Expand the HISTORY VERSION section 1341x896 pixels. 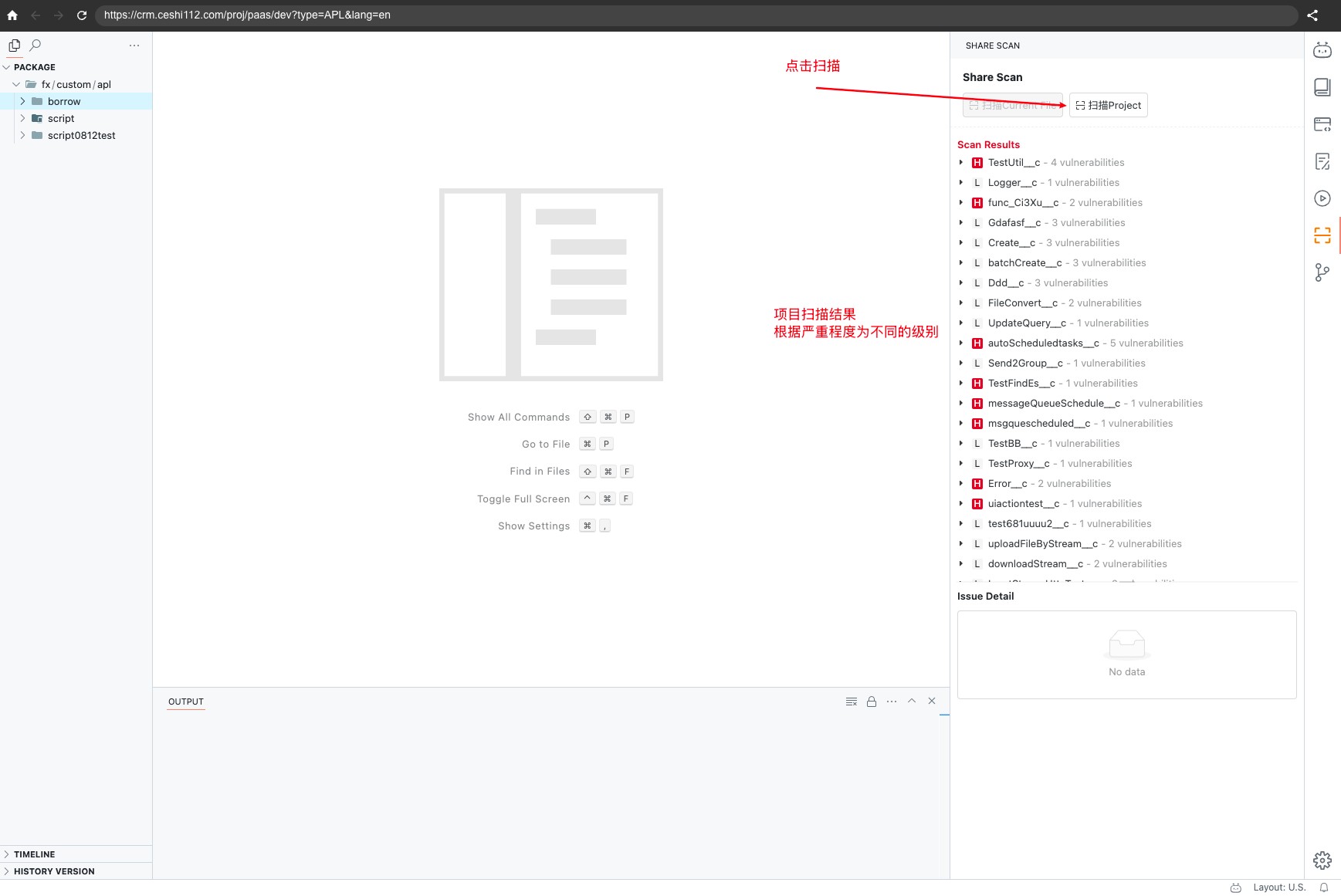click(54, 871)
